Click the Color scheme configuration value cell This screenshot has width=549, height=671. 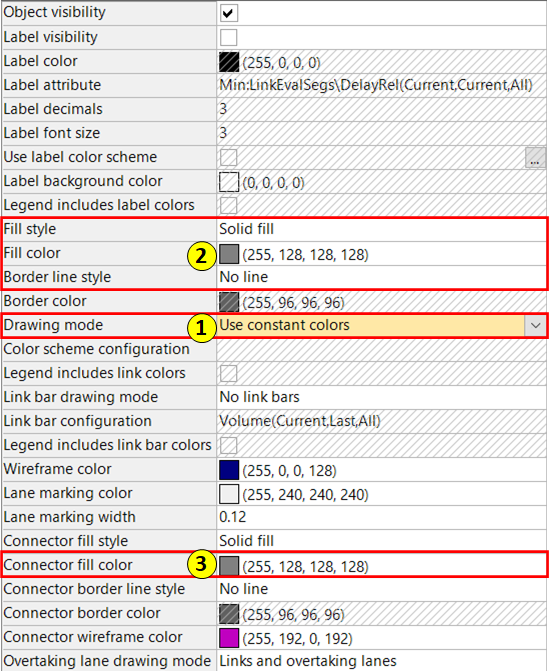click(x=382, y=349)
